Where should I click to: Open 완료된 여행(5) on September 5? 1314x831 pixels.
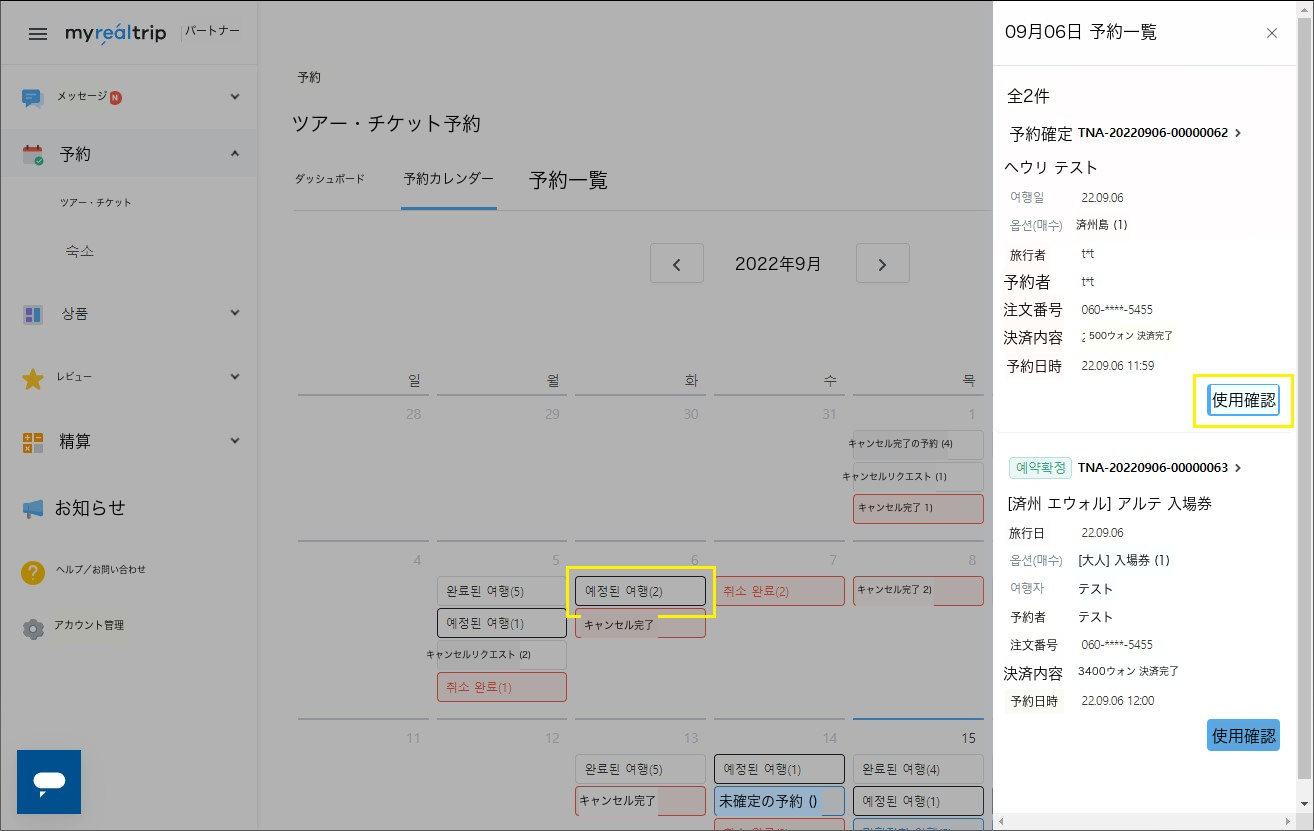pos(502,591)
